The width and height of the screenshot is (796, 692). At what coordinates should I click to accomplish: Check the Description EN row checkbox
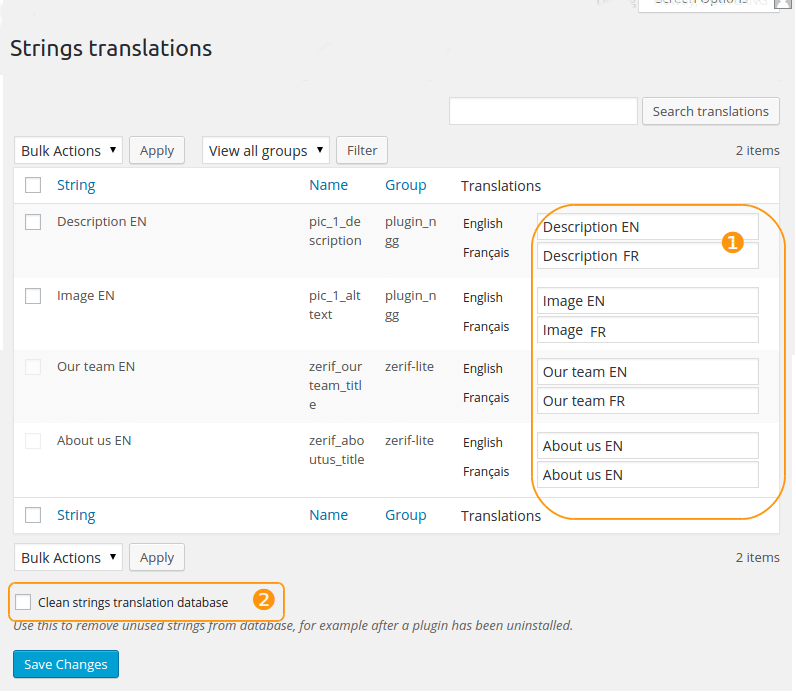point(33,222)
